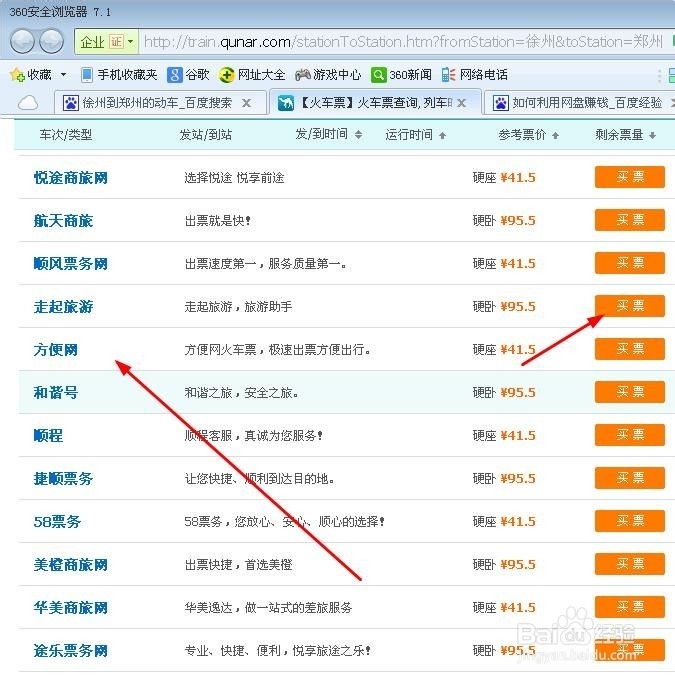Screen dimensions: 675x679
Task: Open 航天商旅 link
Action: point(63,221)
